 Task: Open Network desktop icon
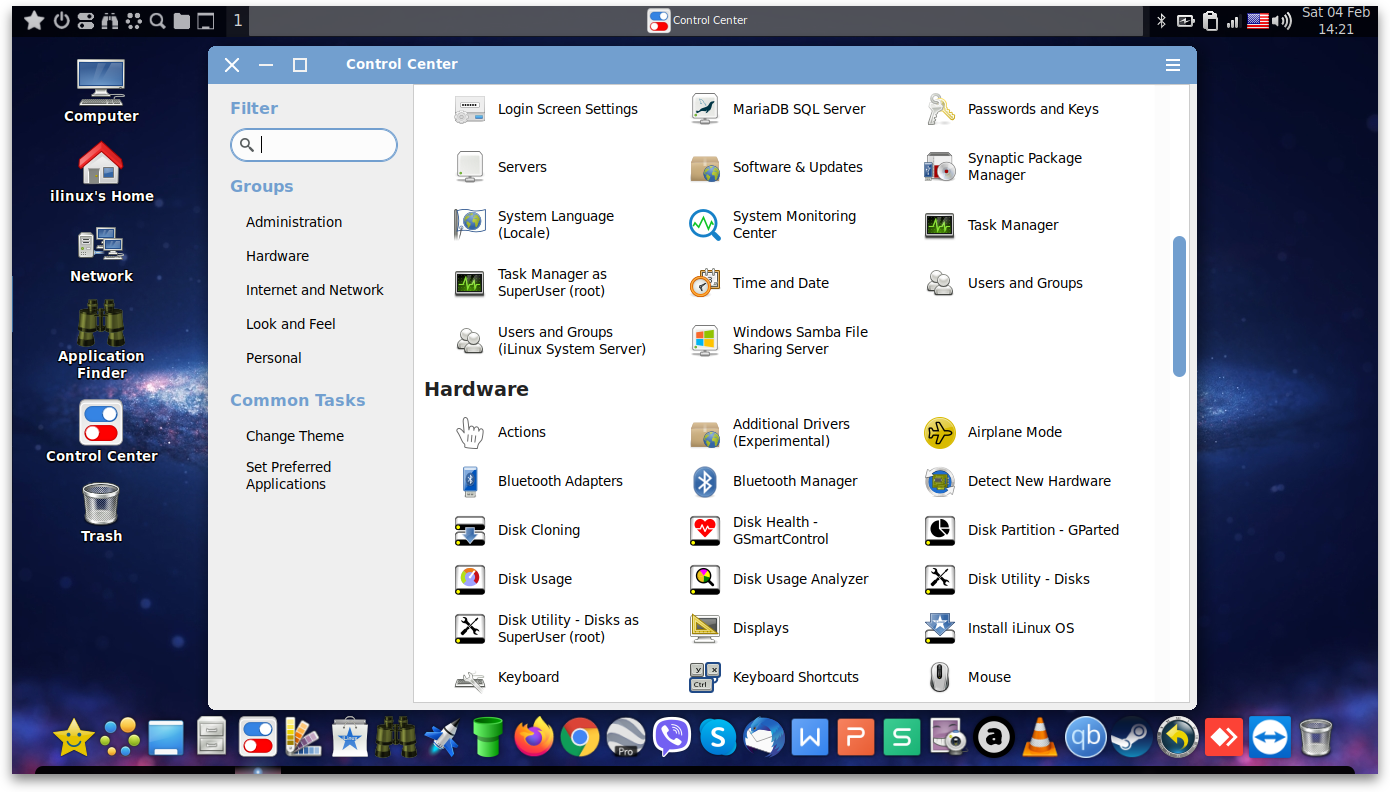[x=101, y=253]
